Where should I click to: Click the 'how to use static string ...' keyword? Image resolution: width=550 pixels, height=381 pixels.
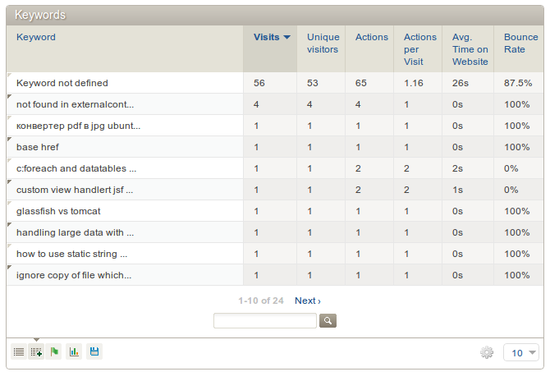[72, 254]
